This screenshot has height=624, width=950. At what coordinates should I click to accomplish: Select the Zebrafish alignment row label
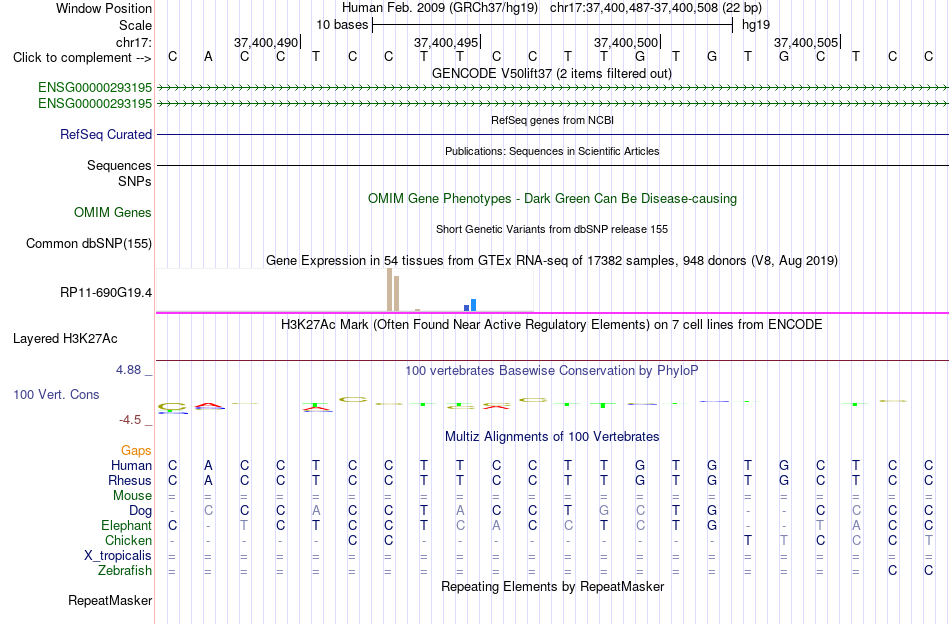point(125,571)
